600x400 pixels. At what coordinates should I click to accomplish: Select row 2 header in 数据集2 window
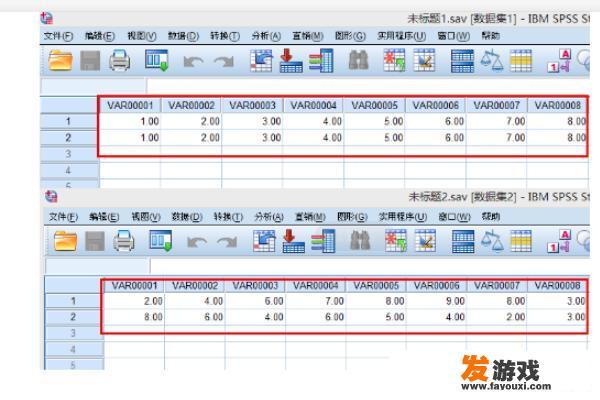click(73, 317)
